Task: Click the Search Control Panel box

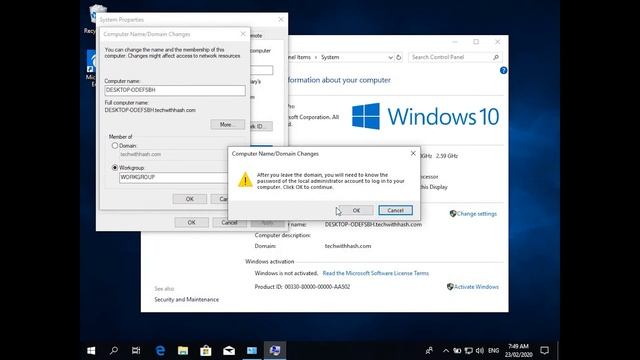Action: pos(455,57)
